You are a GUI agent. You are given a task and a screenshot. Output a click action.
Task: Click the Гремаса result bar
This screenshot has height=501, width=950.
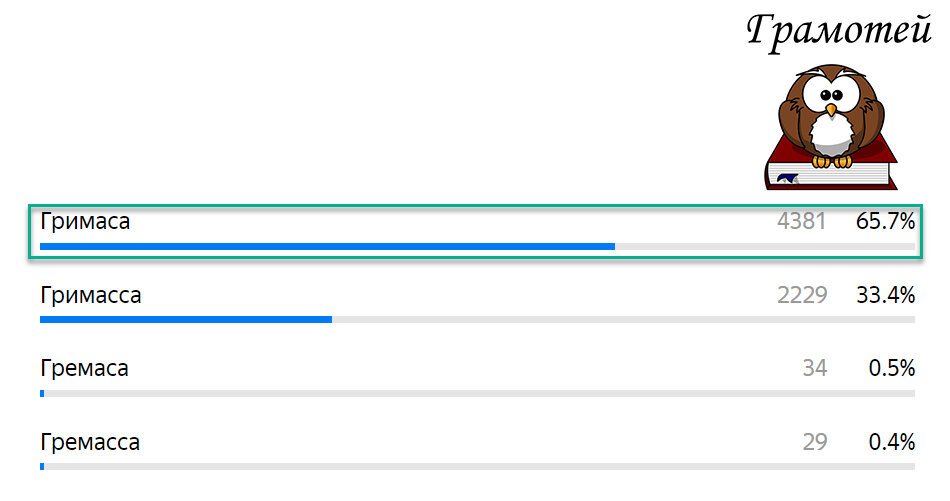point(477,393)
